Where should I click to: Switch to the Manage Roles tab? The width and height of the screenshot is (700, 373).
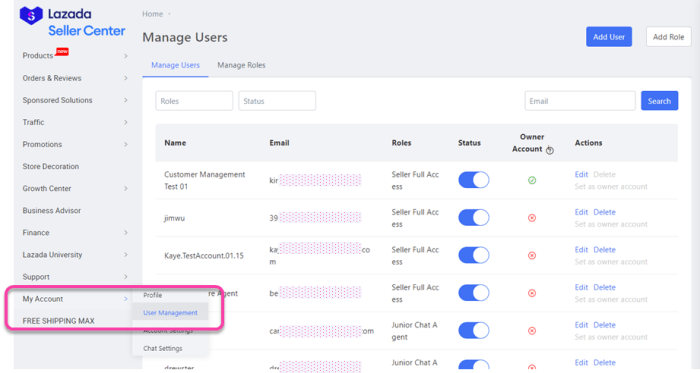(241, 65)
